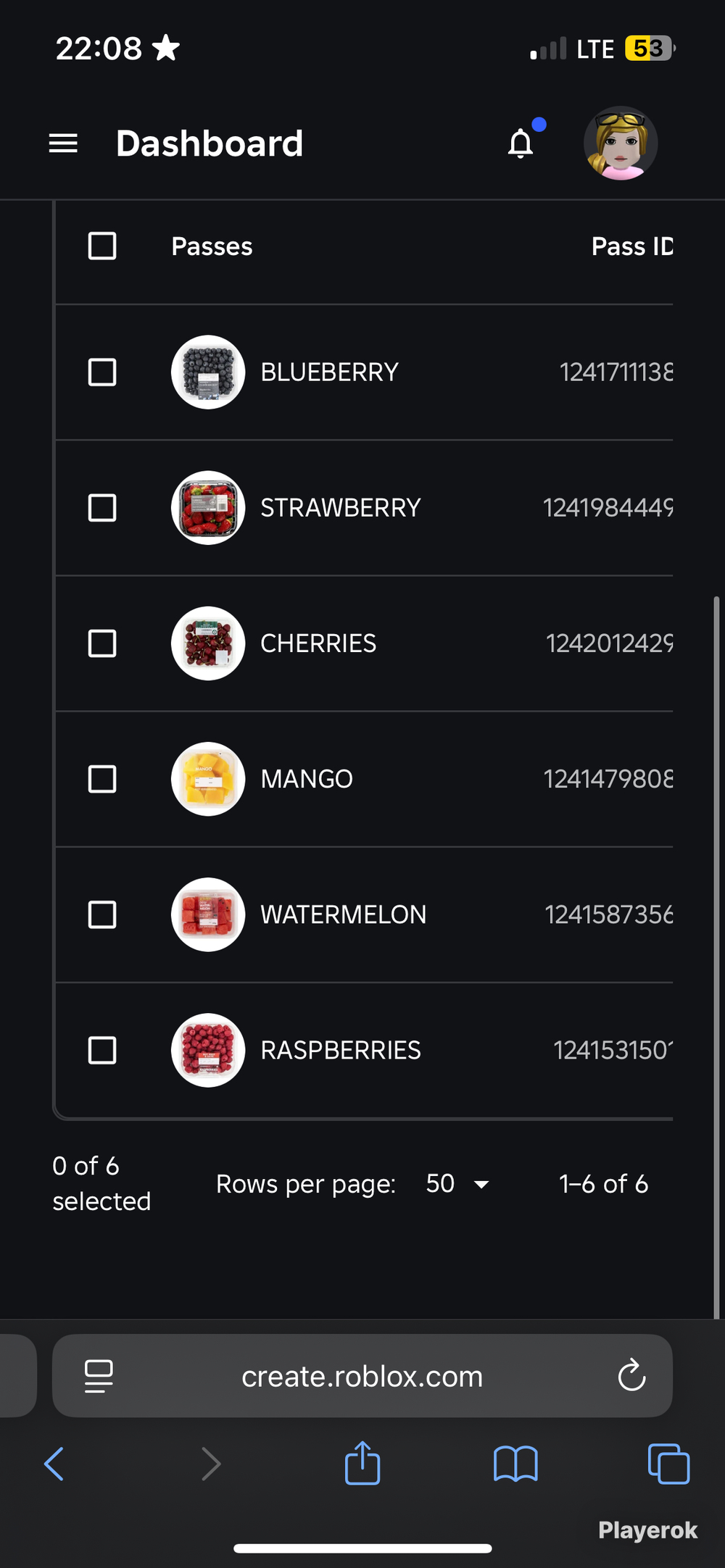The image size is (725, 1568).
Task: Open the hamburger navigation menu
Action: 63,143
